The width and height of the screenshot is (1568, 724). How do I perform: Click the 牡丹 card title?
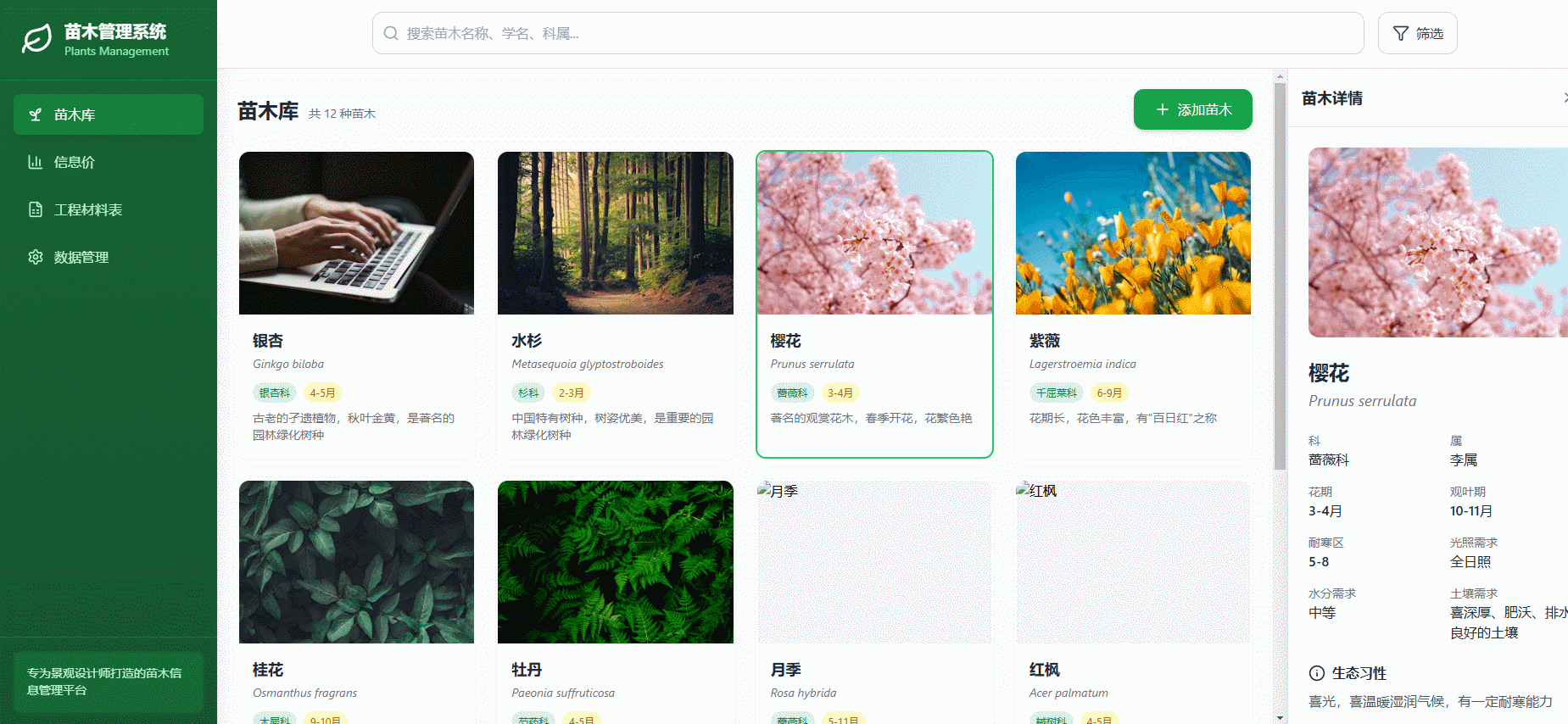click(527, 670)
